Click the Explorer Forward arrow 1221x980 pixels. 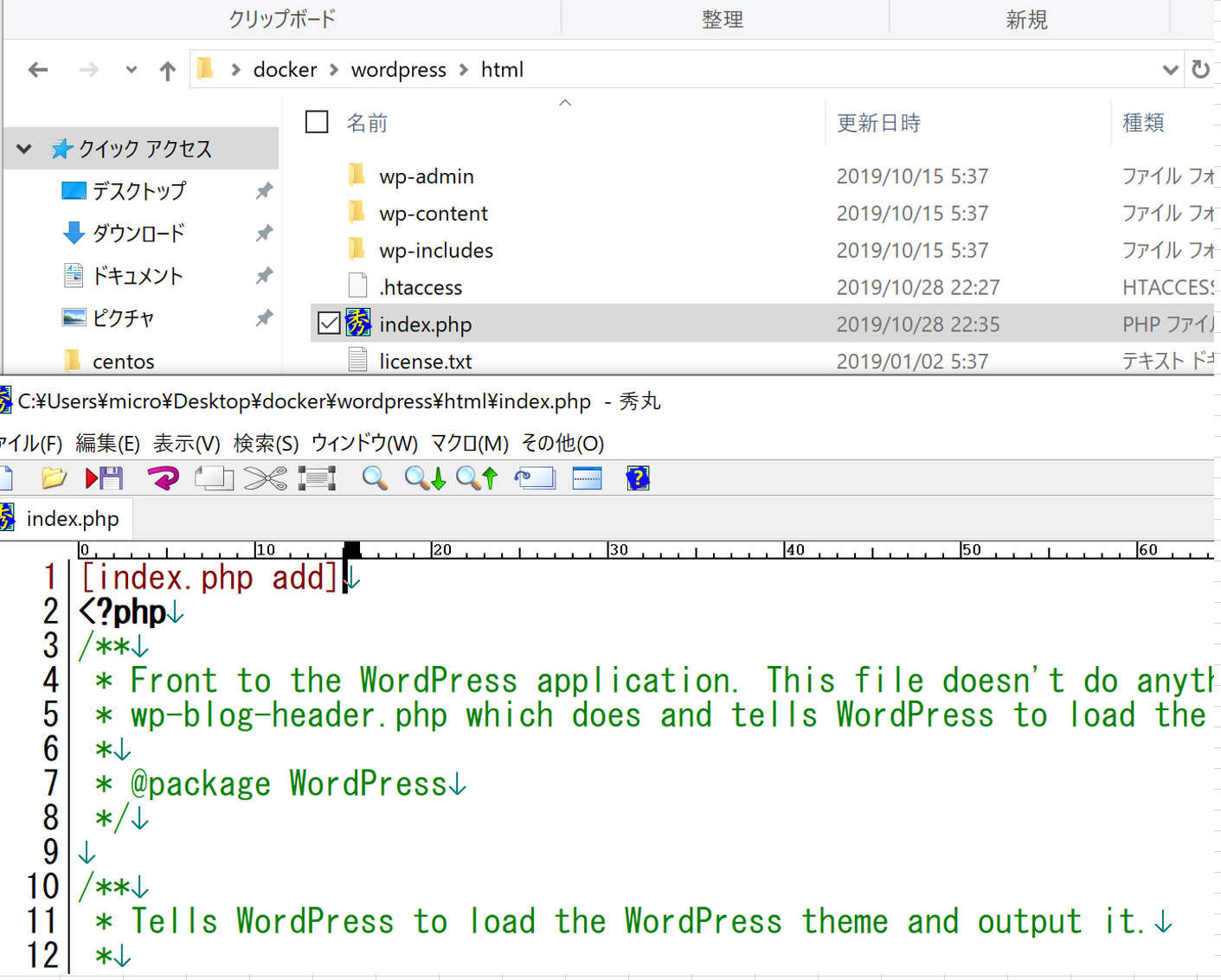(x=88, y=69)
